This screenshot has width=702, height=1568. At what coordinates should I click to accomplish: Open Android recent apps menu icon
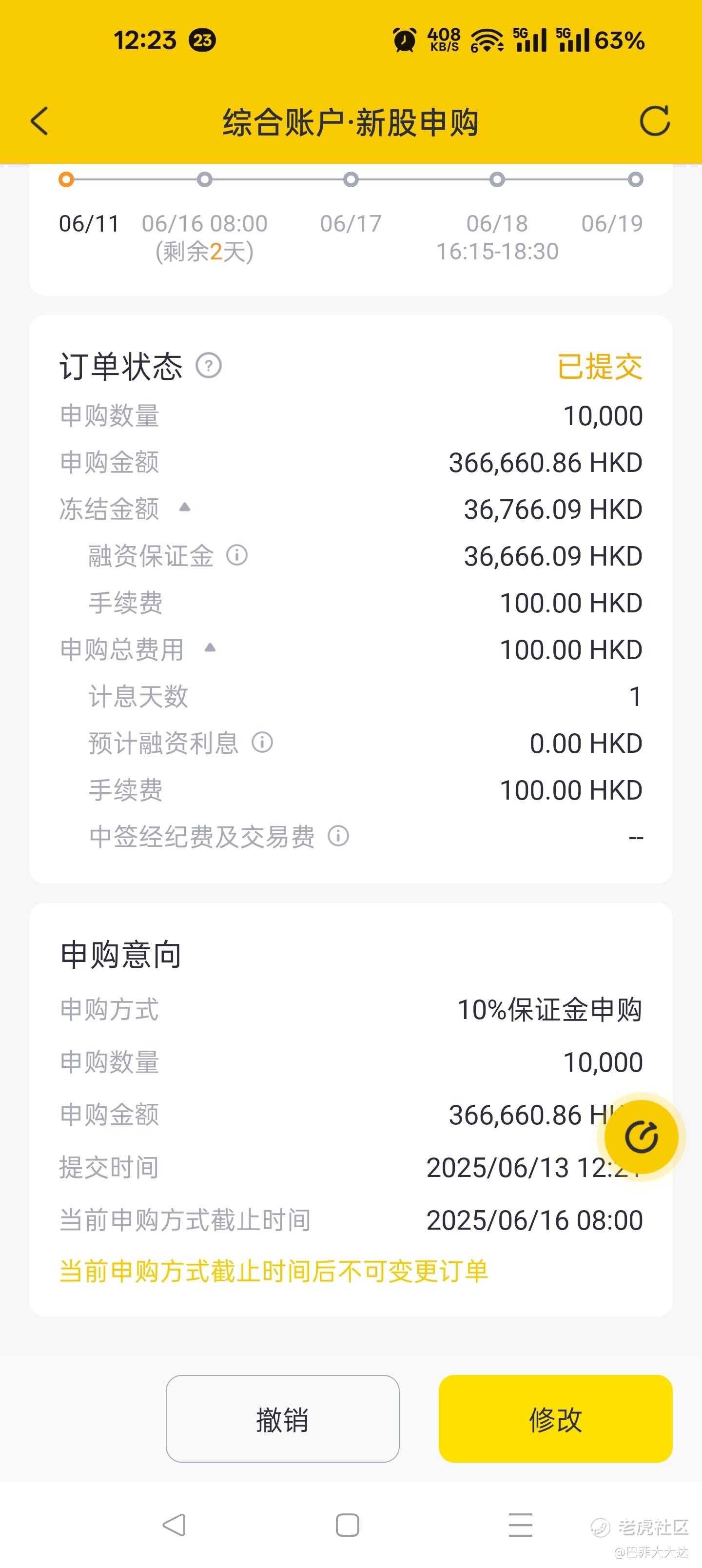click(521, 1525)
